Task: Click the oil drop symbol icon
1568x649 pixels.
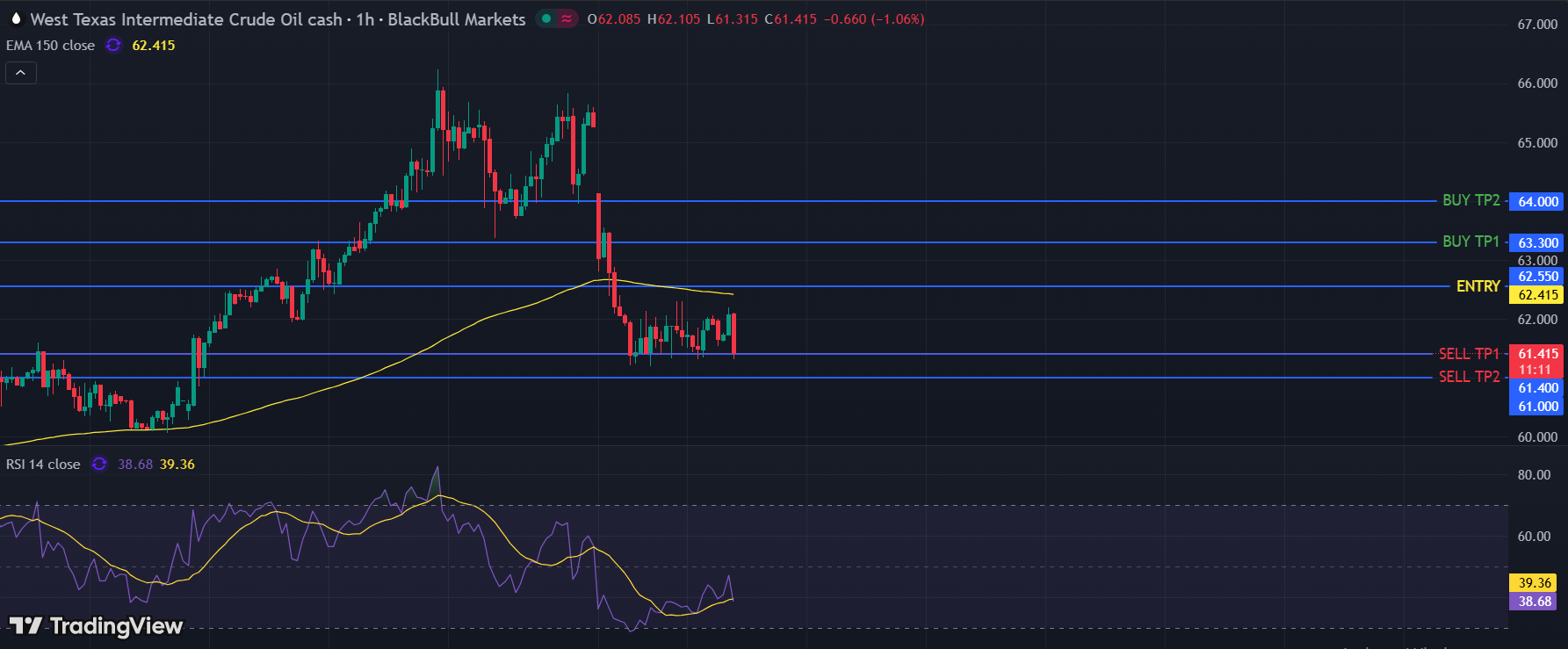Action: pos(16,18)
